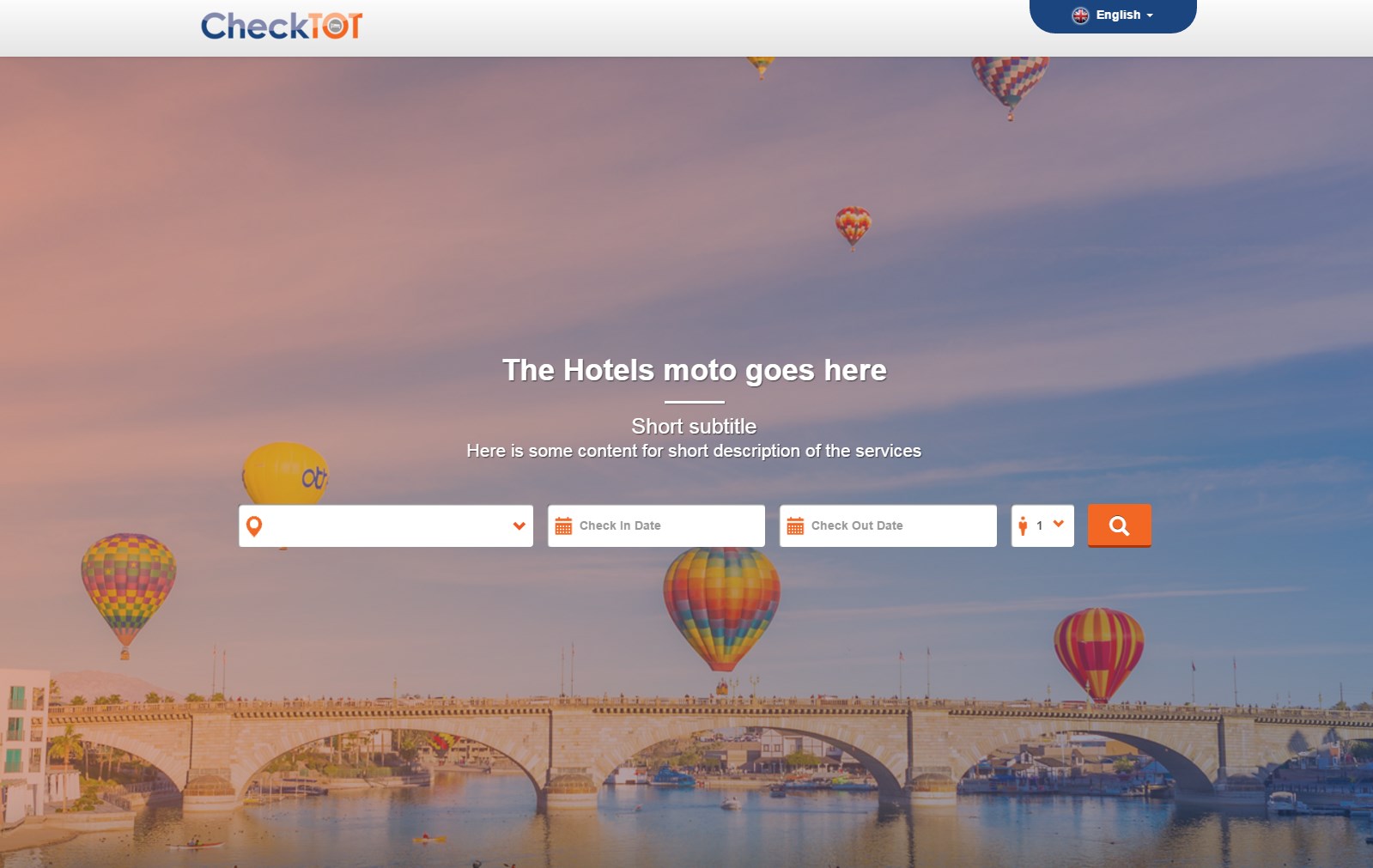Click the yellow balloon above the destination field
The image size is (1373, 868).
pos(285,473)
